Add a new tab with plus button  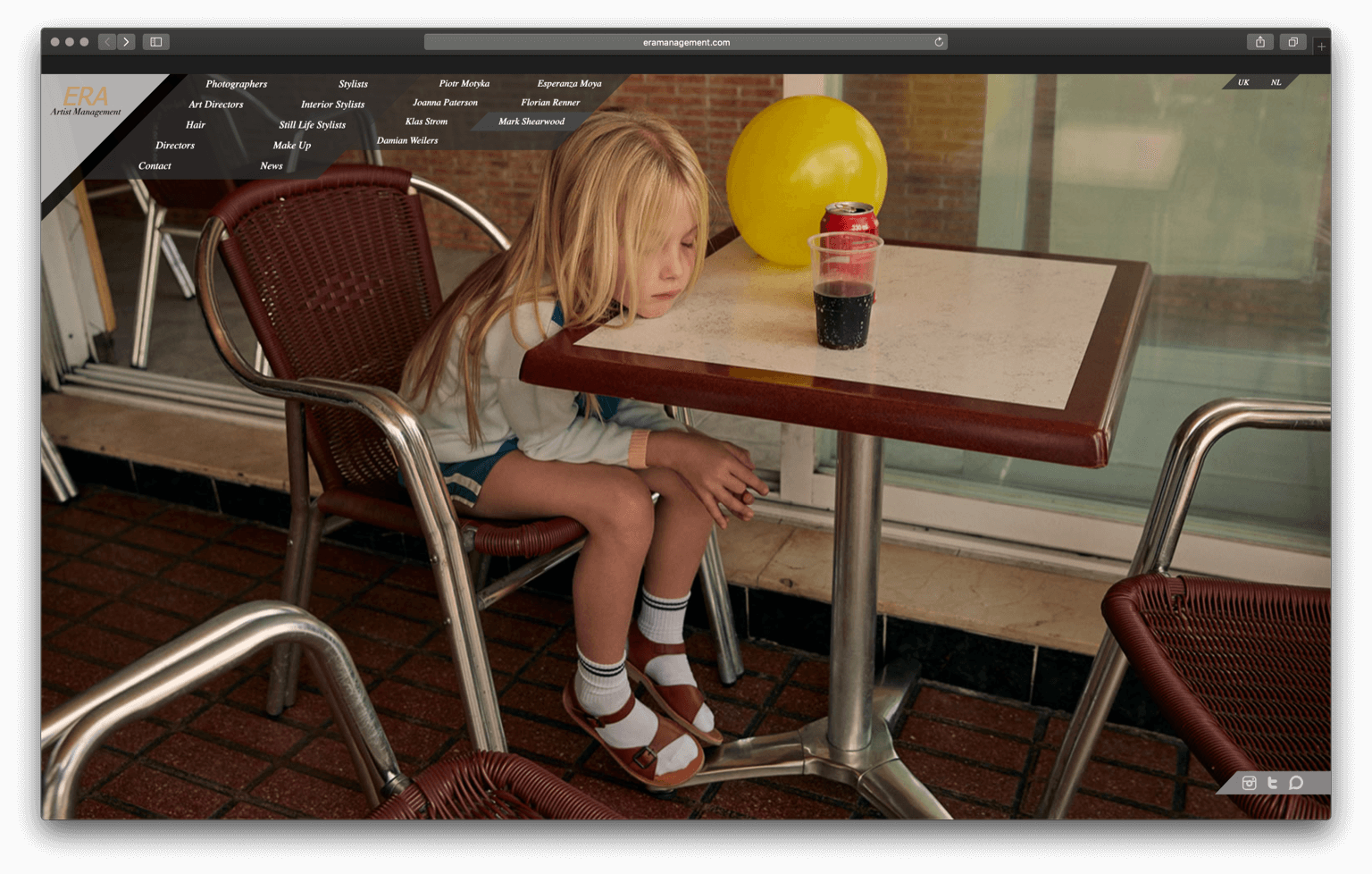1321,46
